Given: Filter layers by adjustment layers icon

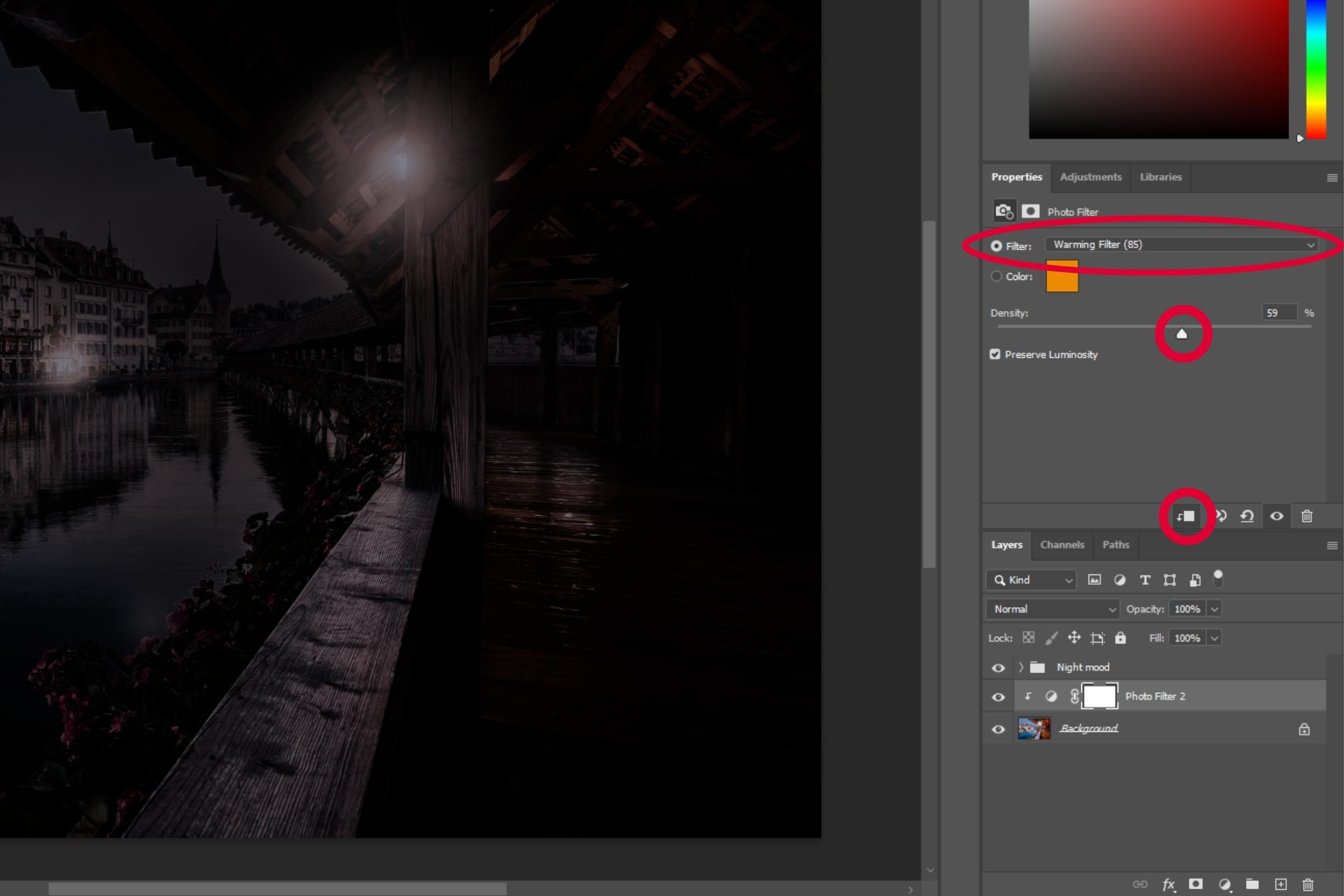Looking at the screenshot, I should 1120,580.
